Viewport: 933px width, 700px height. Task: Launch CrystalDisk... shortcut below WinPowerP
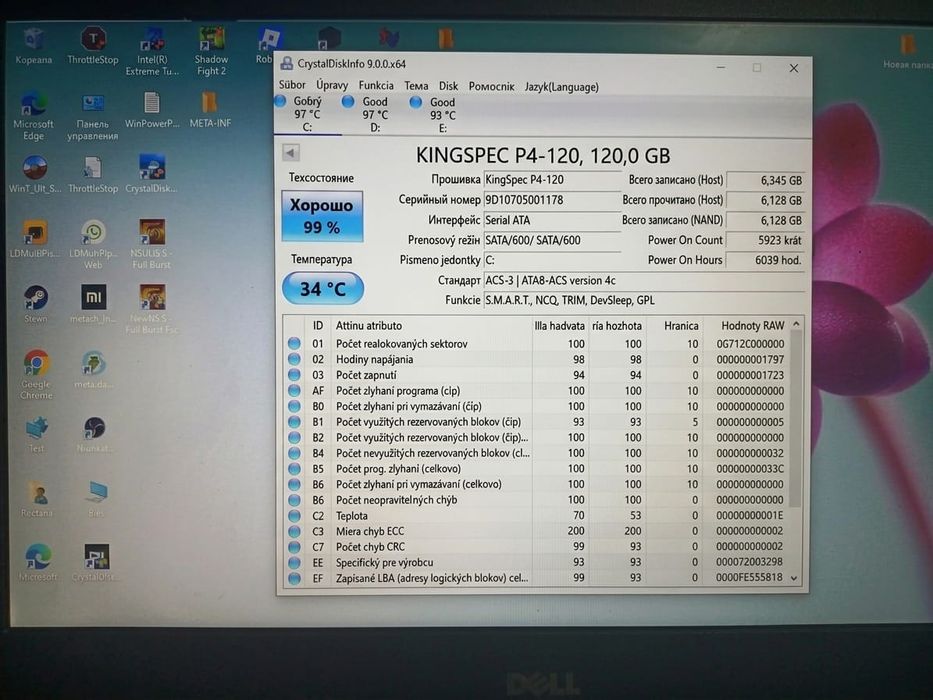152,174
